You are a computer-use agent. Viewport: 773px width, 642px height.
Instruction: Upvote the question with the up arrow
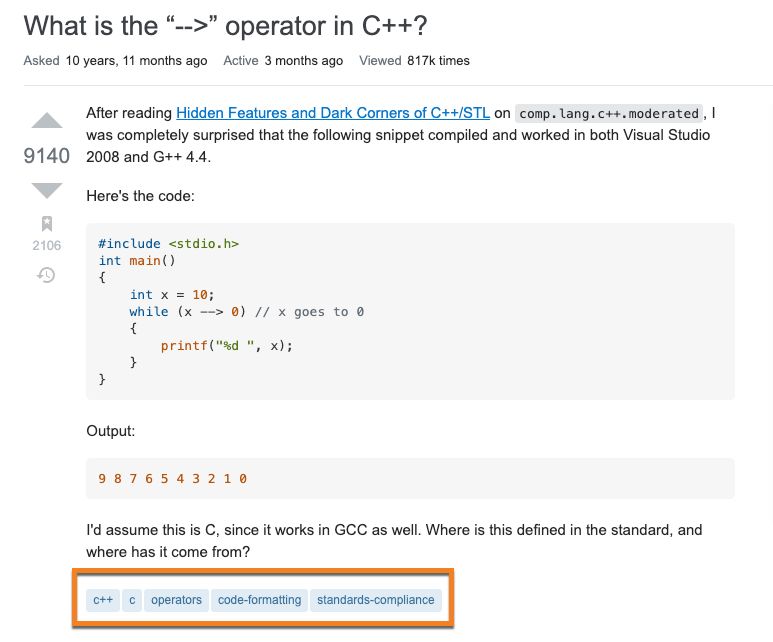[47, 121]
